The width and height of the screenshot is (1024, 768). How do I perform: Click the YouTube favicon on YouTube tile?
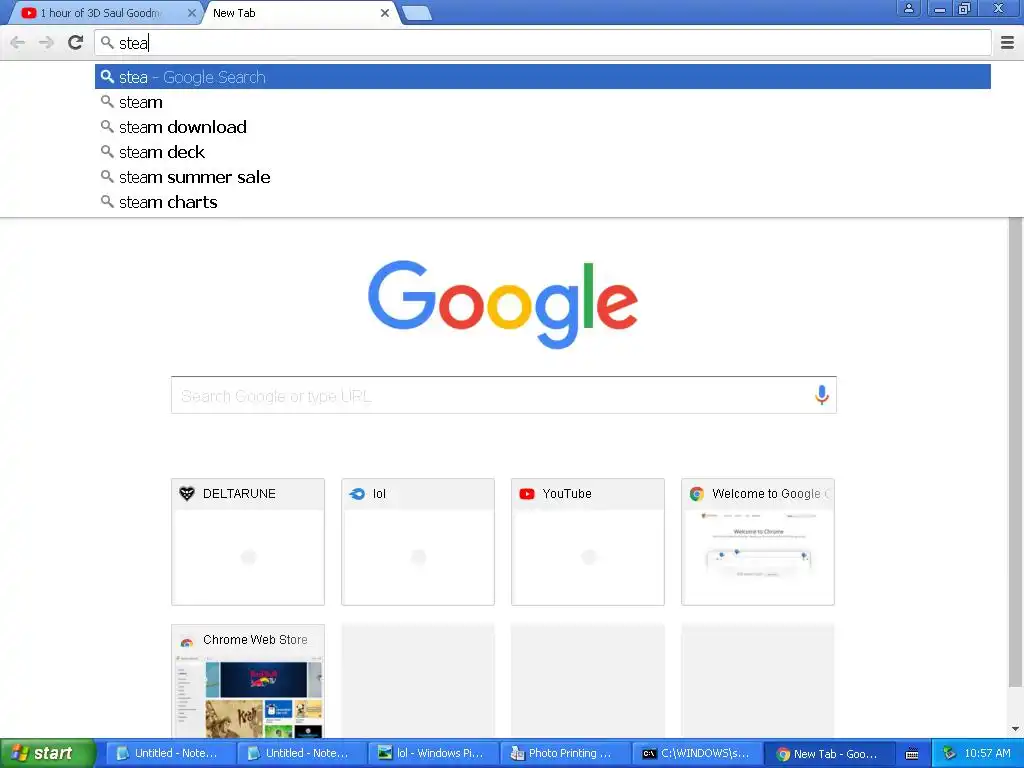click(x=527, y=494)
